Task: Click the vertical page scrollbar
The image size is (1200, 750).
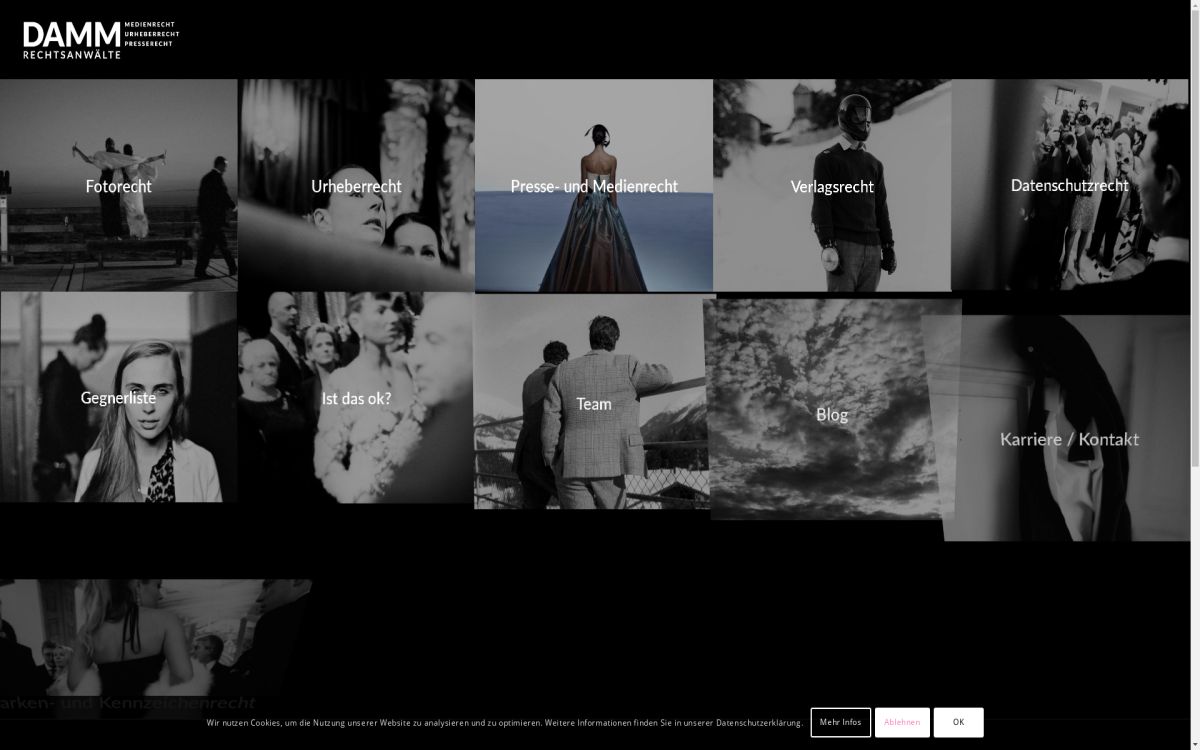Action: (1194, 300)
